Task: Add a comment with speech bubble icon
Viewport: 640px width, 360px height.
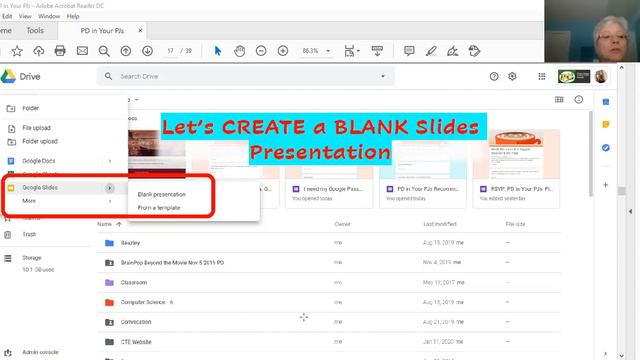Action: (x=409, y=51)
